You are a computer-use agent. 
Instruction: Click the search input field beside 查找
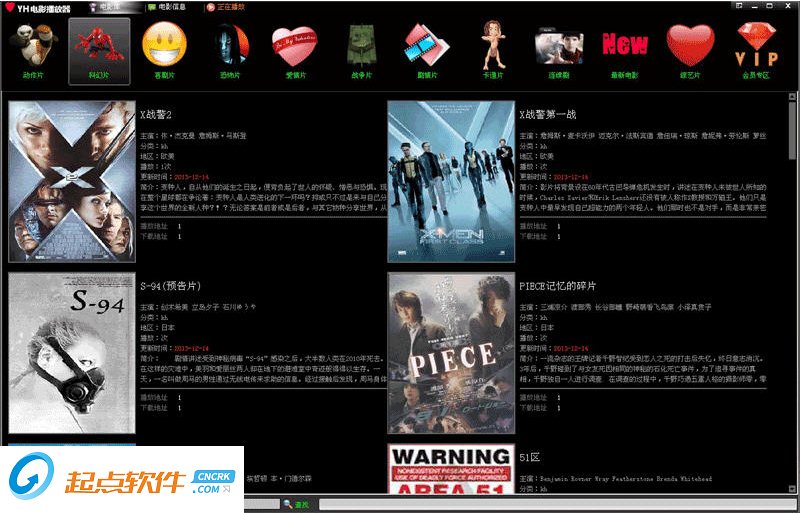point(262,504)
